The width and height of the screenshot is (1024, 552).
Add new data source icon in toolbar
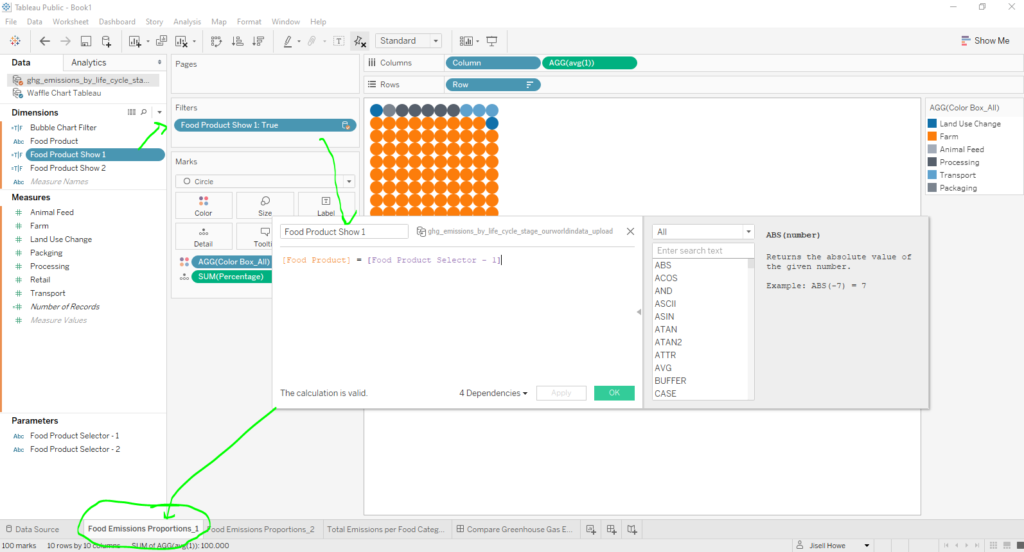[106, 41]
